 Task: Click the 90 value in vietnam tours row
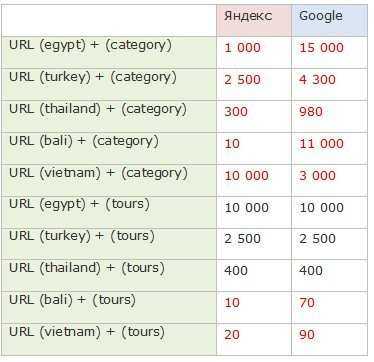307,335
